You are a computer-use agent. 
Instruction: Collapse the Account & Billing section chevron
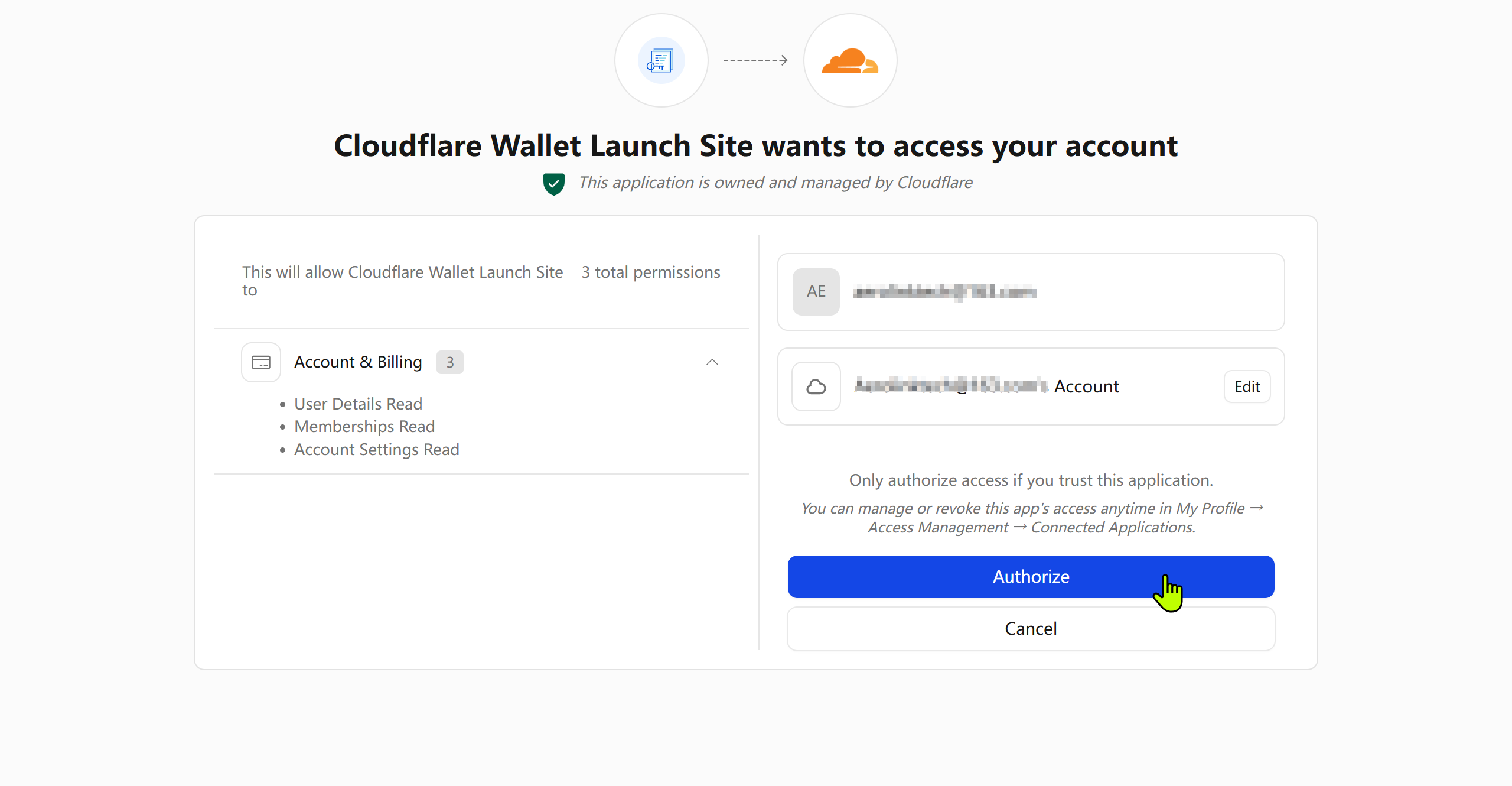[x=712, y=362]
